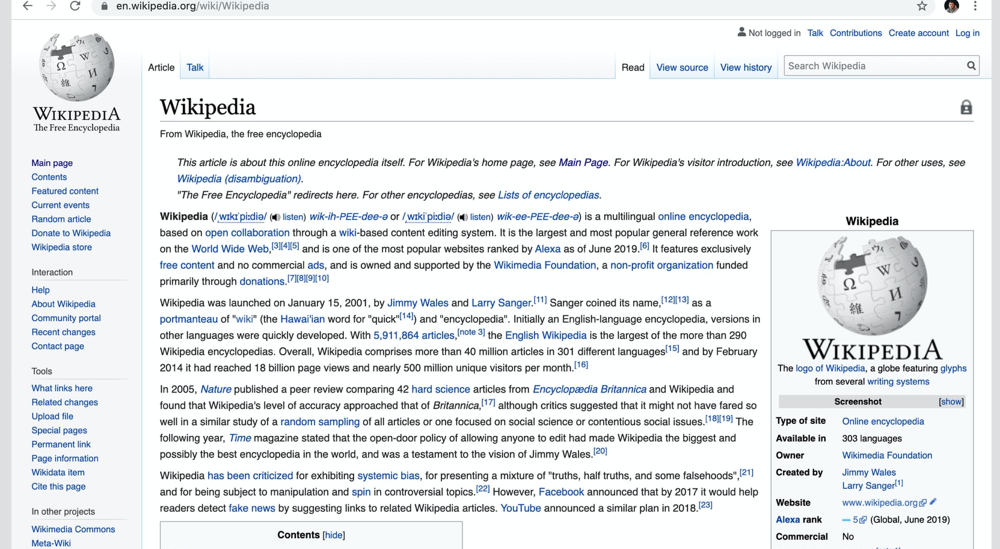The width and height of the screenshot is (1000, 549).
Task: Open the View history tab
Action: tap(746, 68)
